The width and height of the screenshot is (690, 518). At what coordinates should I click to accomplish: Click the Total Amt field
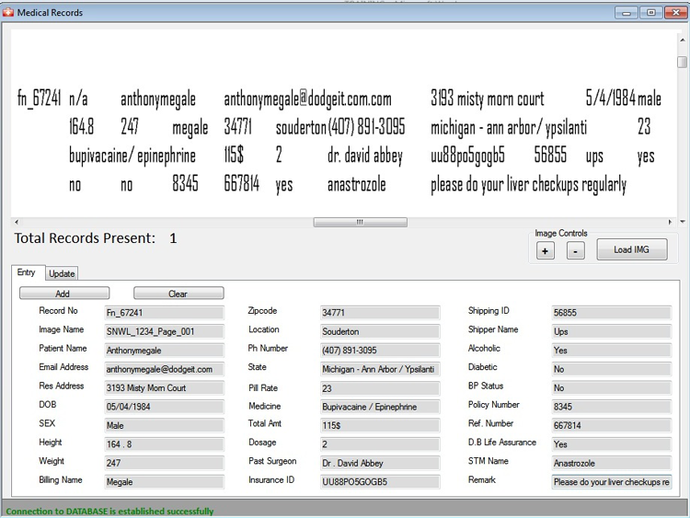(x=380, y=426)
